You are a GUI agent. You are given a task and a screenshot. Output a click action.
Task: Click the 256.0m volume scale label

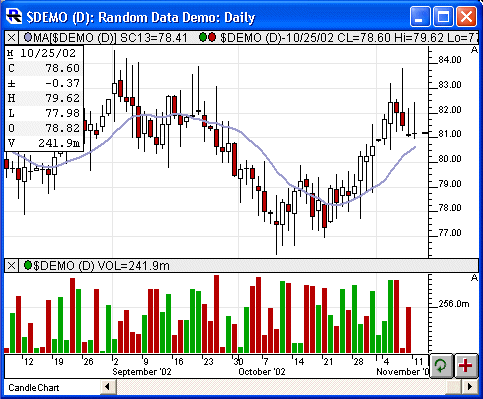[454, 304]
